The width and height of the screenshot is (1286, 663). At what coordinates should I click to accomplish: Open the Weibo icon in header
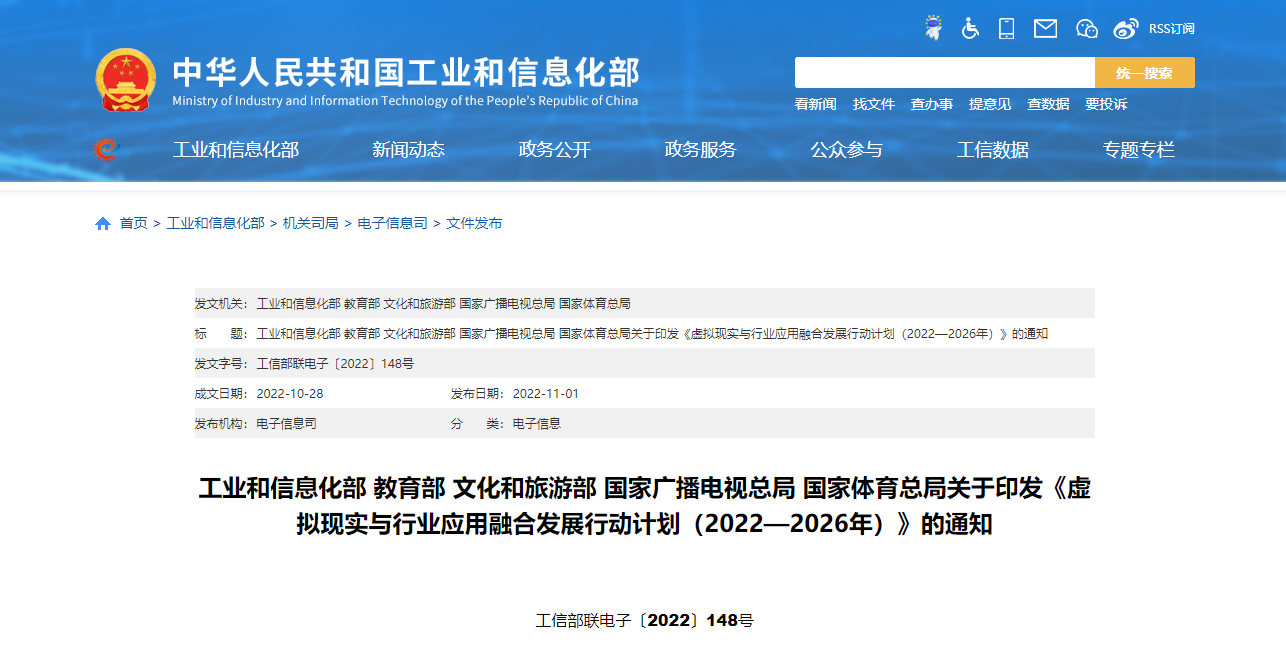[1126, 29]
